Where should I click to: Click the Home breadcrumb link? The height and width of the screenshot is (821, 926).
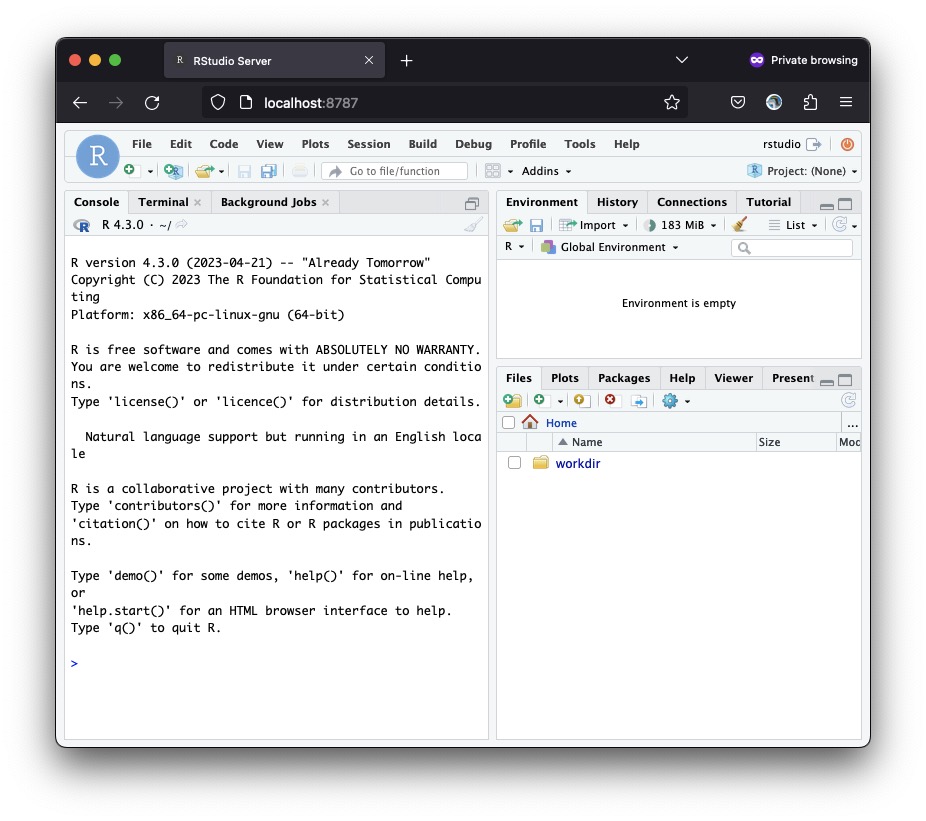pyautogui.click(x=561, y=423)
